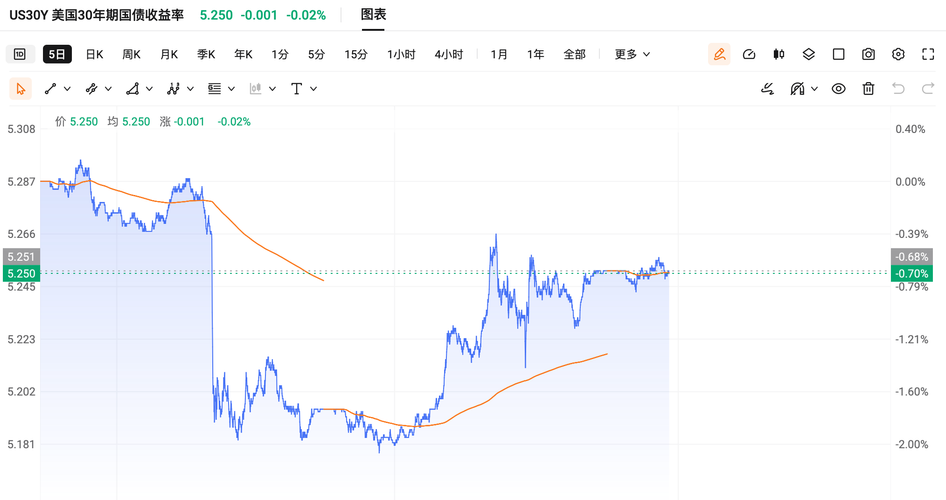Toggle drawing visibility eye icon
946x500 pixels.
pyautogui.click(x=839, y=89)
